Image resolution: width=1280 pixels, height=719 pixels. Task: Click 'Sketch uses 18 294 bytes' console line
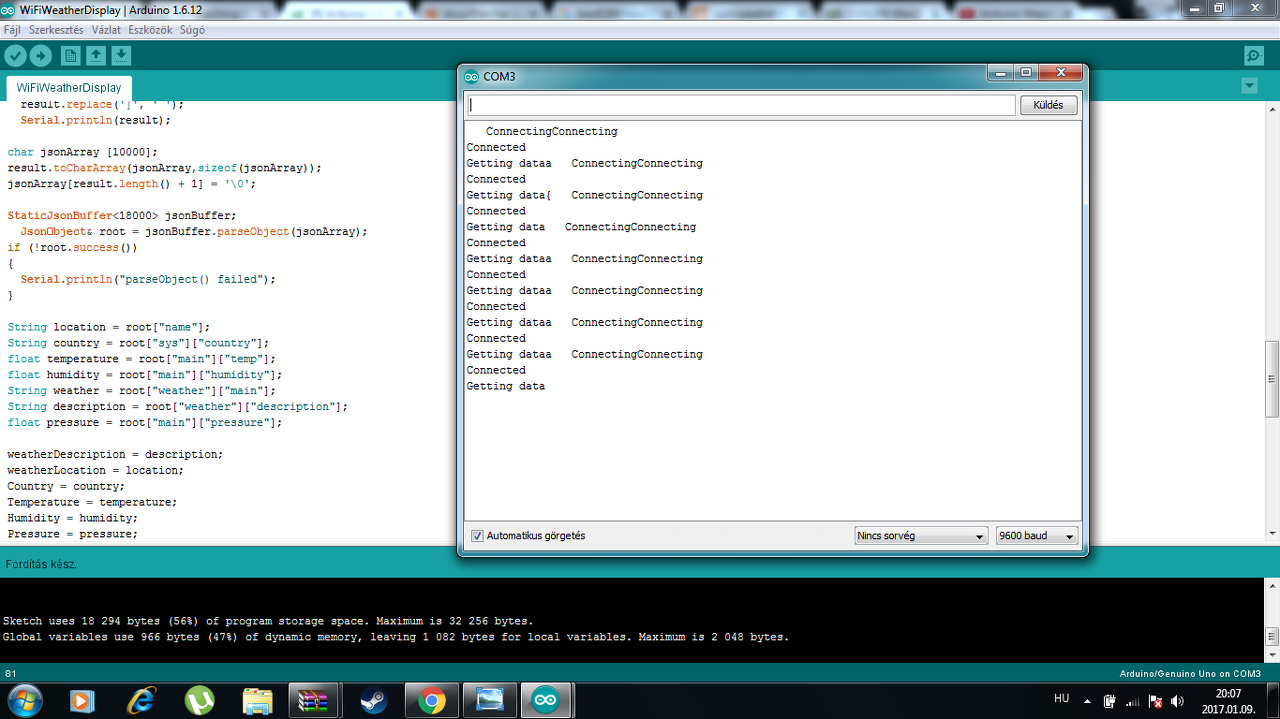[x=268, y=621]
